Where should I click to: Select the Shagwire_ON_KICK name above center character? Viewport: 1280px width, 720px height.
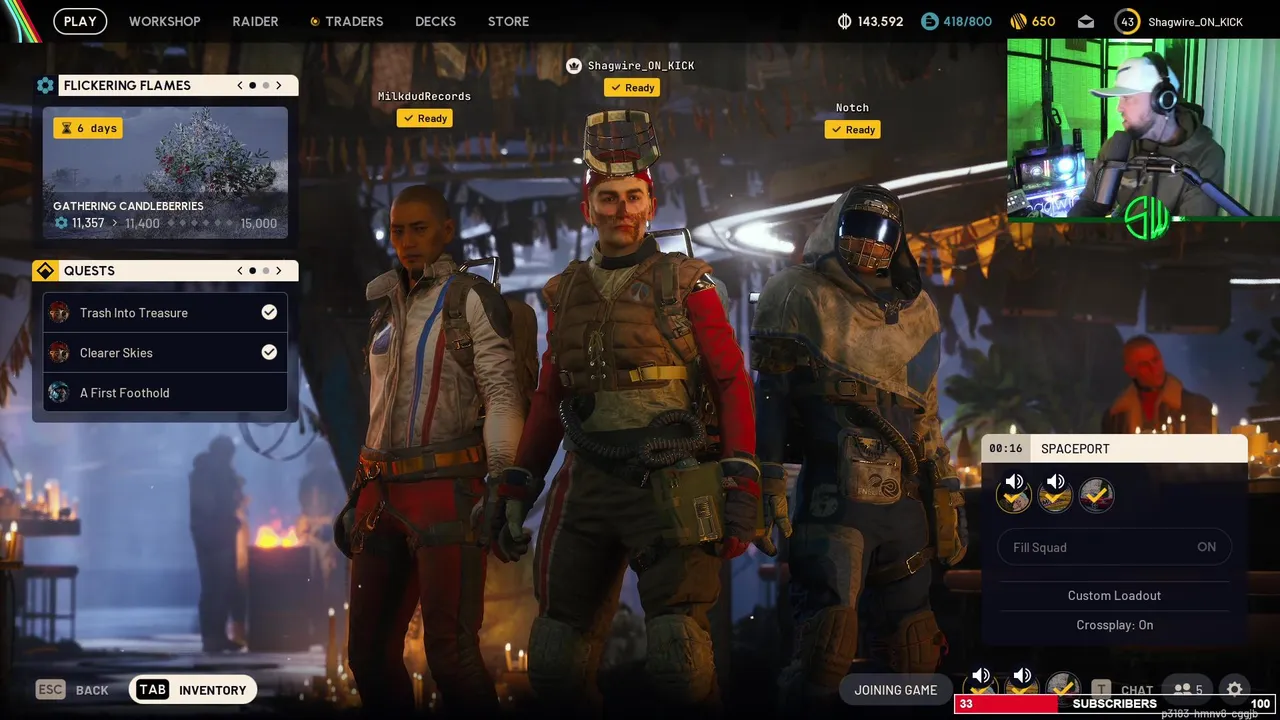click(641, 66)
